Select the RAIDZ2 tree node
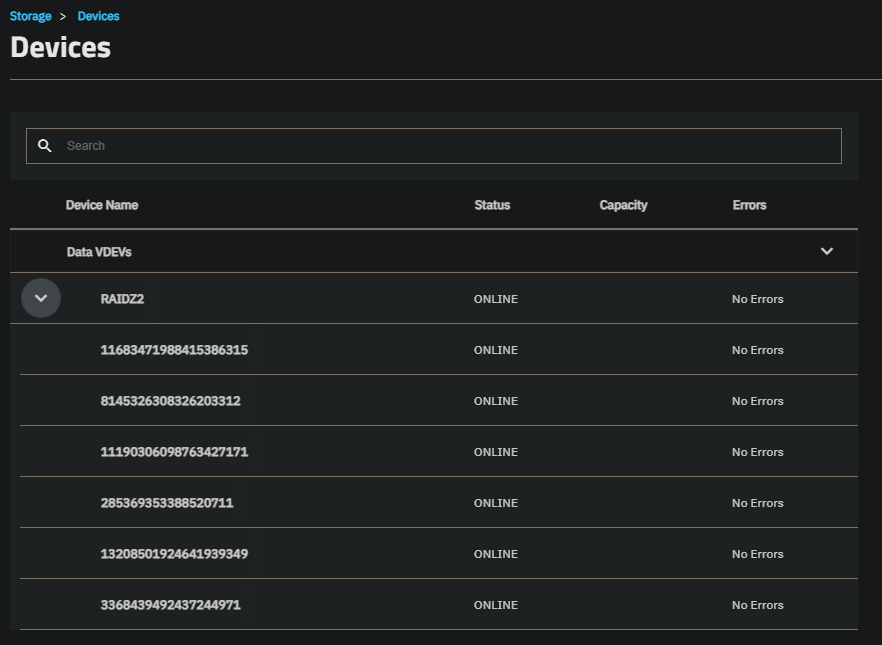The height and width of the screenshot is (645, 882). (x=122, y=299)
